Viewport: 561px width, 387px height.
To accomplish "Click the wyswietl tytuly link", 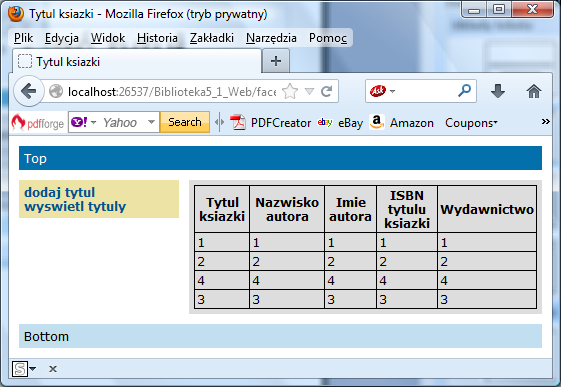I will click(x=75, y=206).
